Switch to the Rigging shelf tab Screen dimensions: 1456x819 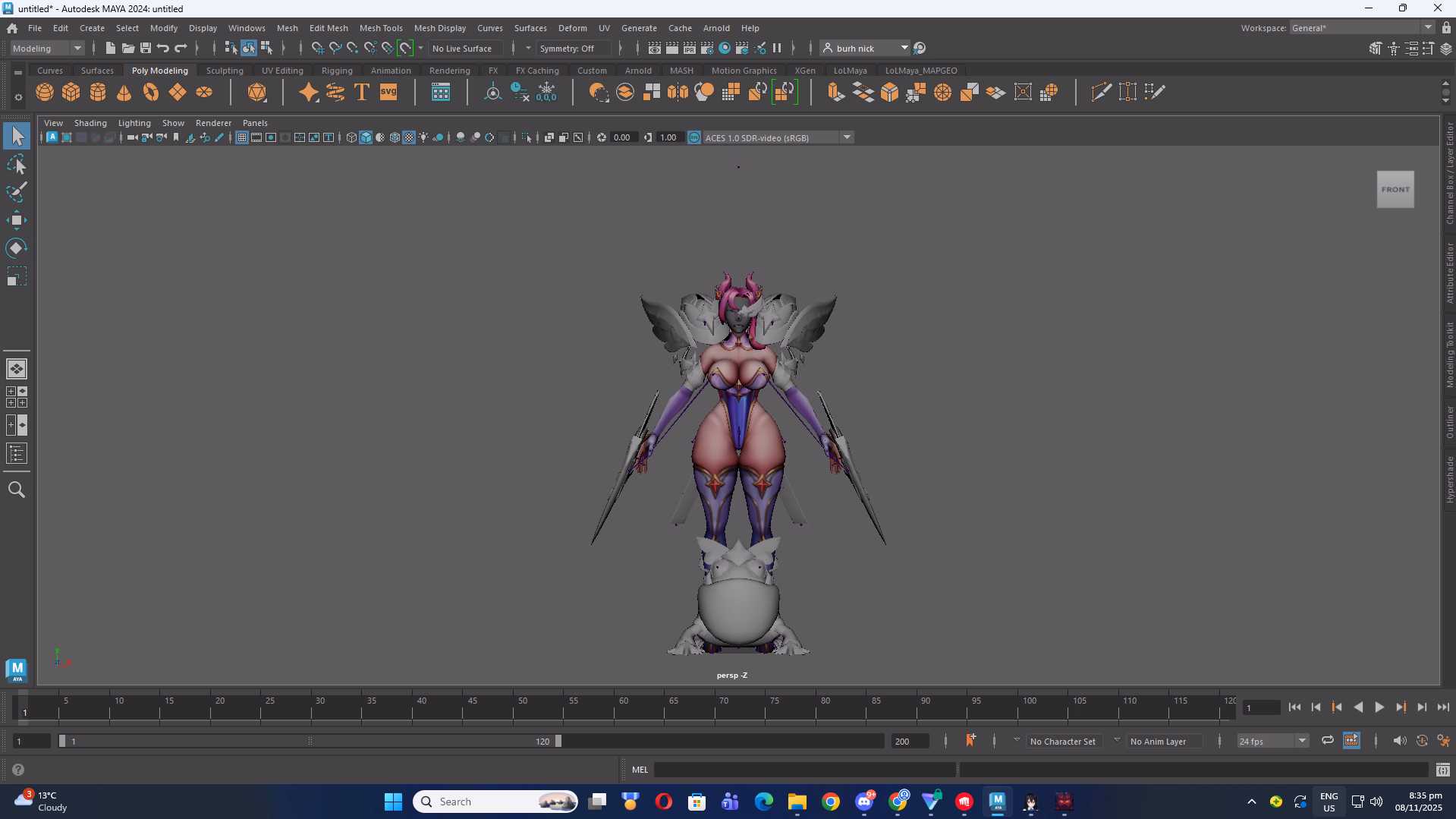(x=337, y=71)
